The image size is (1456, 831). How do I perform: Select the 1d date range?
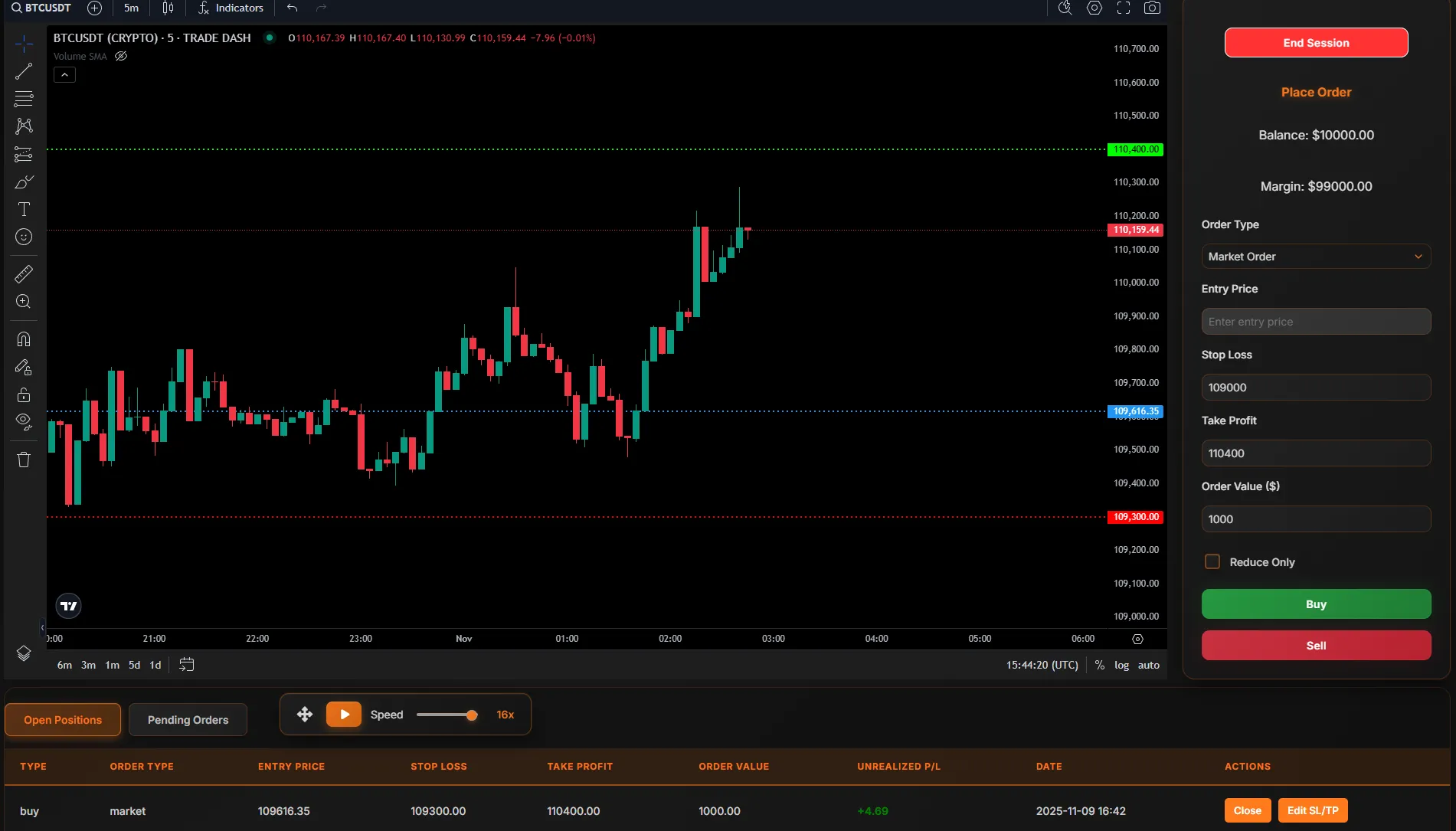coord(155,665)
